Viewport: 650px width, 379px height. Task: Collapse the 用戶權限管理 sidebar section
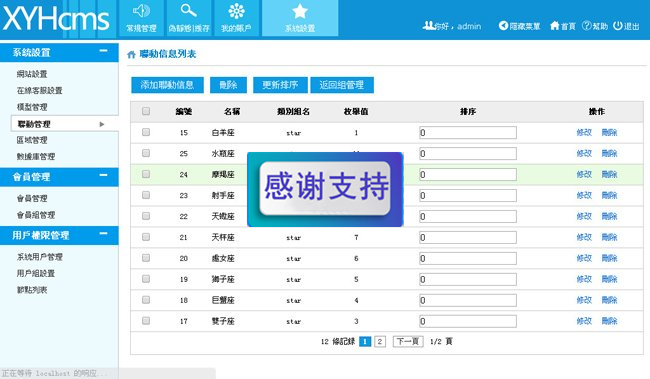[x=103, y=234]
